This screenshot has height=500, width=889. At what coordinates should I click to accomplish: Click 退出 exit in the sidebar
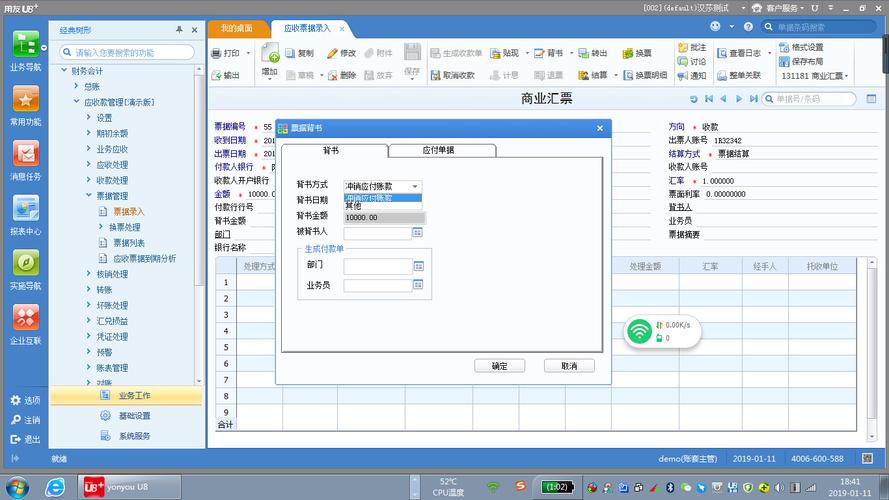[26, 439]
